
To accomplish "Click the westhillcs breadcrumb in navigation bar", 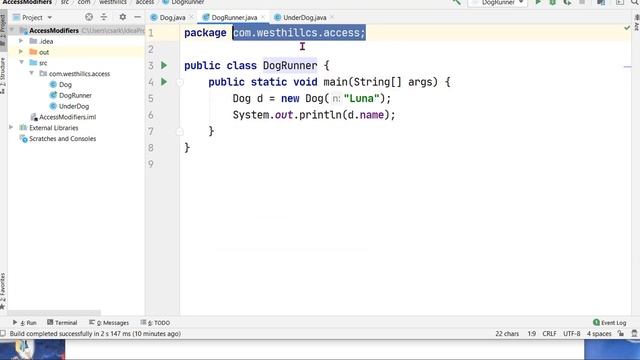I will point(113,2).
